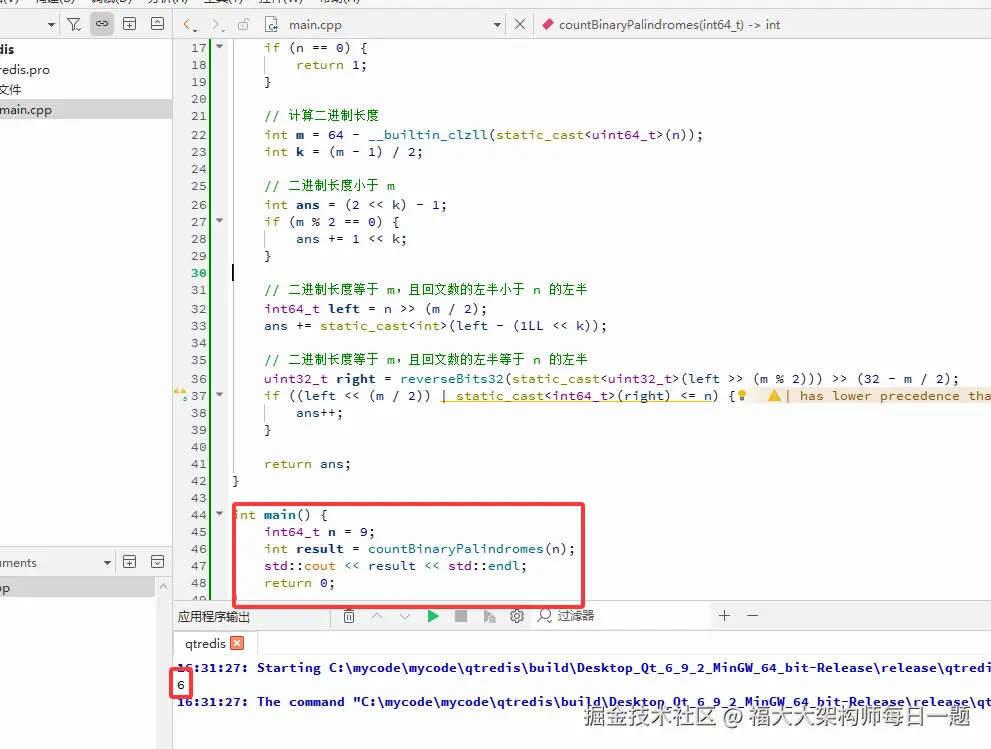The image size is (991, 749).
Task: Click the countBinaryPalindromes(n) call on line 46
Action: [x=471, y=549]
